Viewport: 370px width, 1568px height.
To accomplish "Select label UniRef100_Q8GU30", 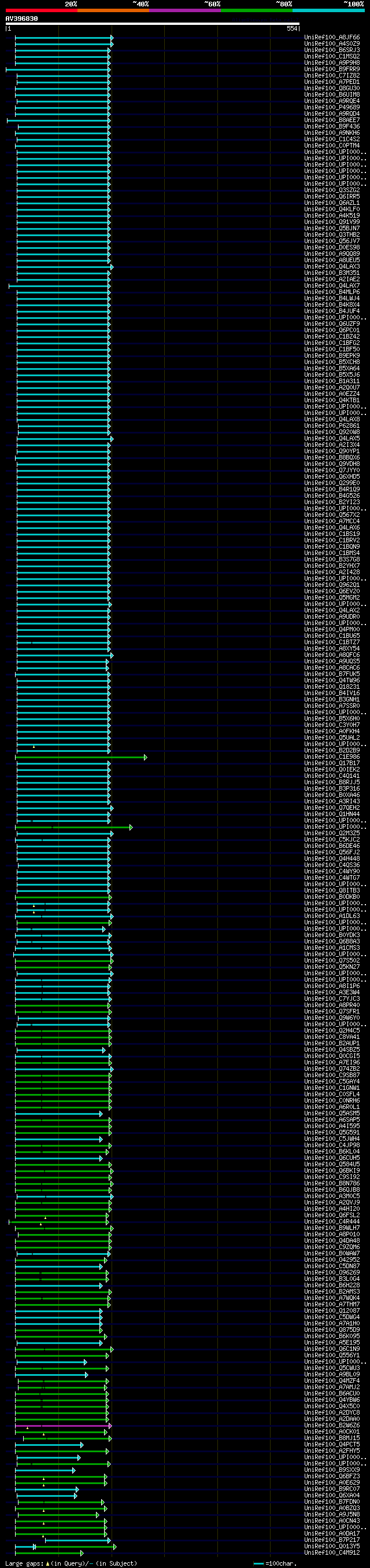I will pyautogui.click(x=332, y=88).
